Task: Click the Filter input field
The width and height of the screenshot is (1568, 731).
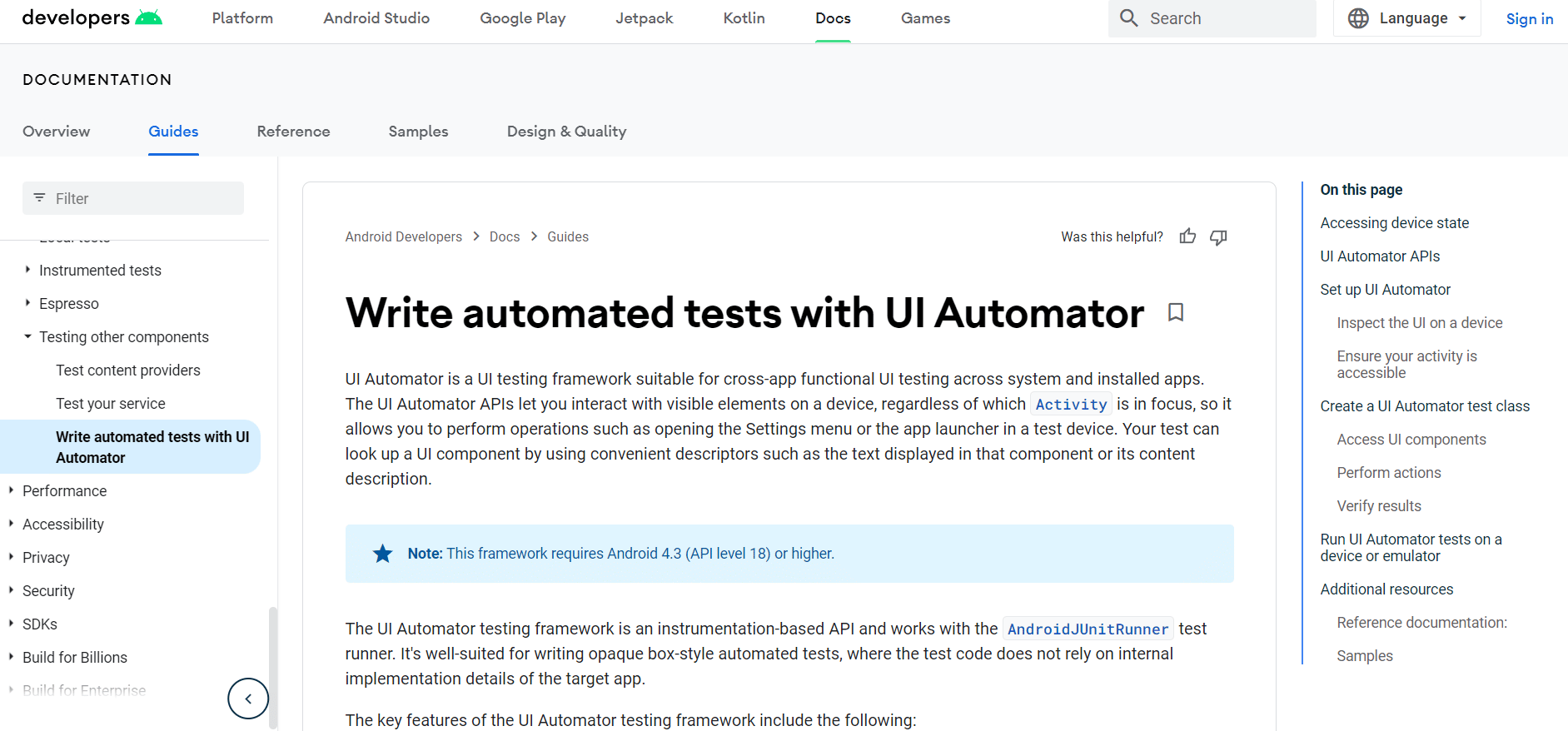Action: 133,198
